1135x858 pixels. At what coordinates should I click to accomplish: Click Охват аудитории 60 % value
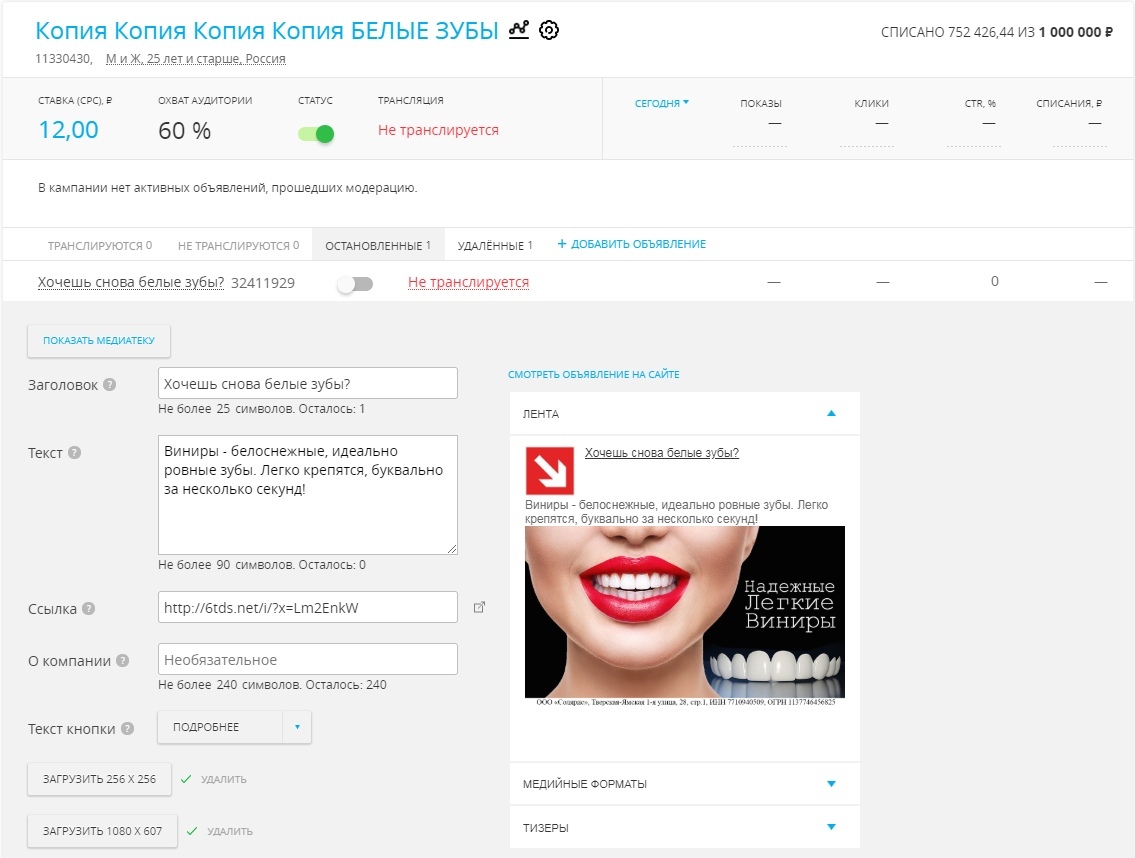click(x=185, y=131)
